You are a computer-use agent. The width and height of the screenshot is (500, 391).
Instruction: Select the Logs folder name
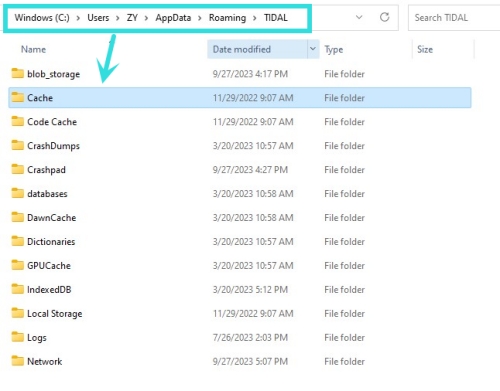37,338
